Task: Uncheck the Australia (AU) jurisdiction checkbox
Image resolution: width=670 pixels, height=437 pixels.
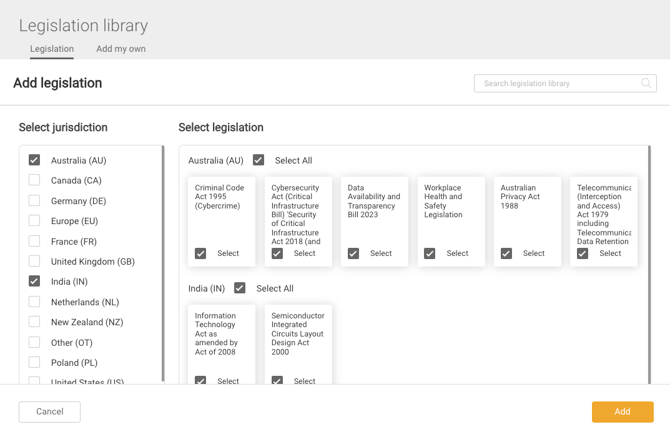Action: [x=35, y=160]
